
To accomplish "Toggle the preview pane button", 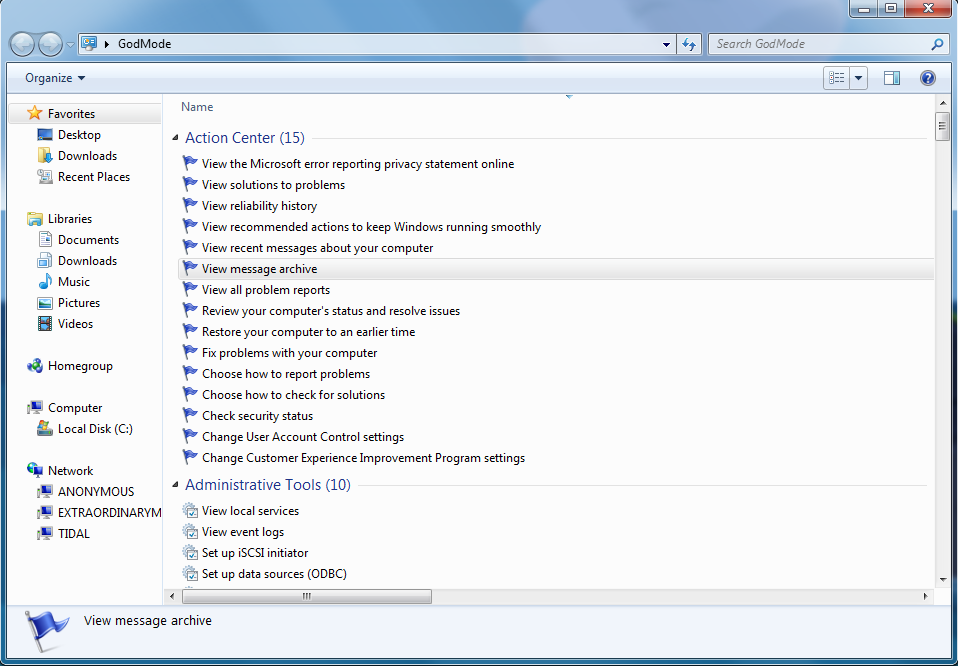I will point(892,78).
